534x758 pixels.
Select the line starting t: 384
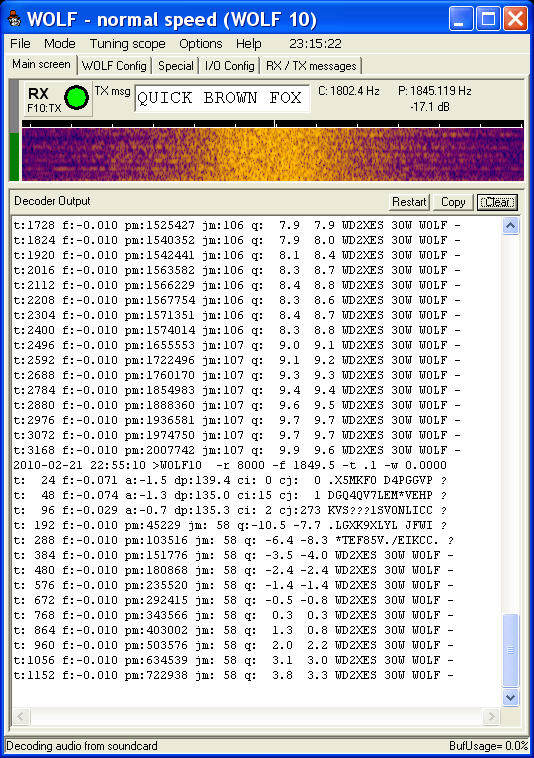click(x=233, y=555)
